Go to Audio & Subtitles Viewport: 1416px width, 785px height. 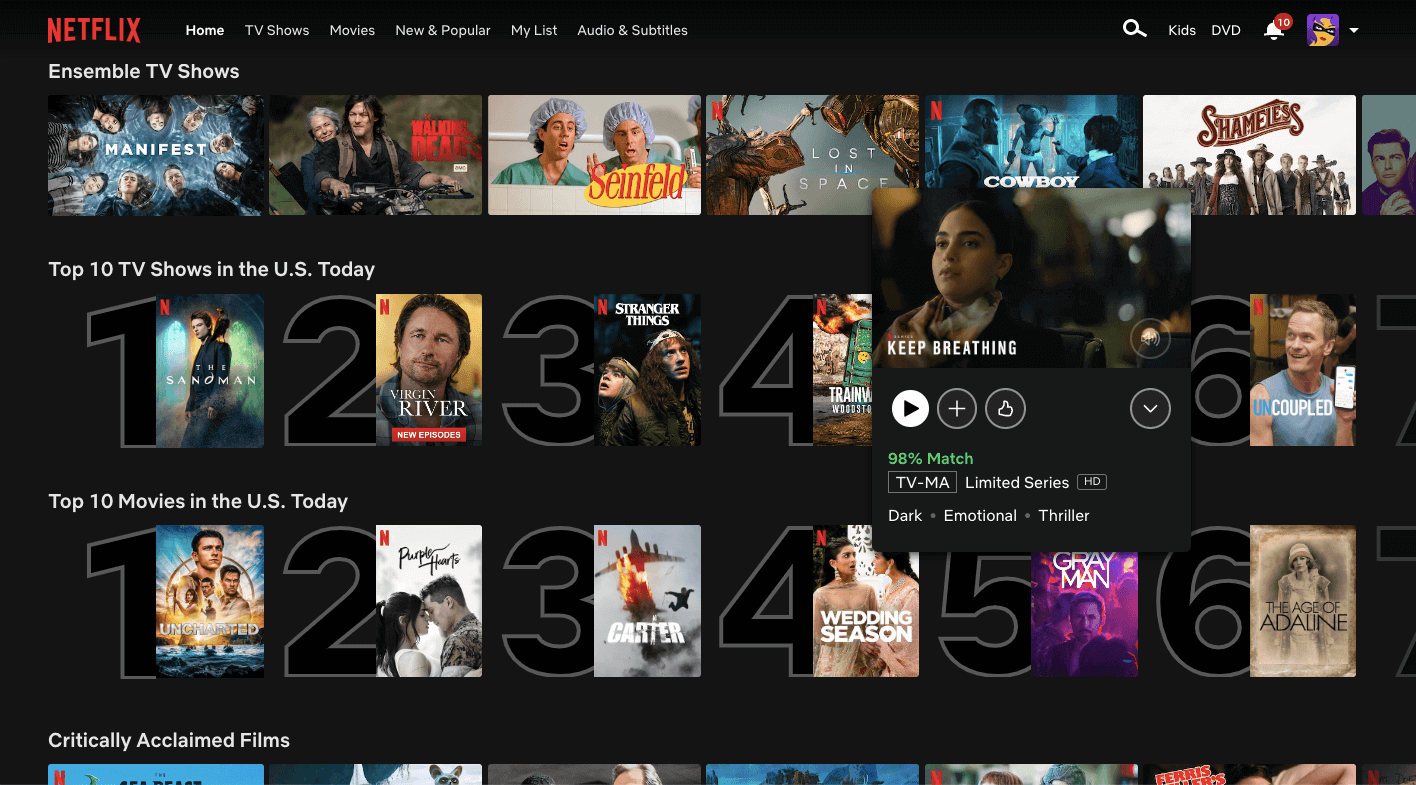pyautogui.click(x=632, y=30)
